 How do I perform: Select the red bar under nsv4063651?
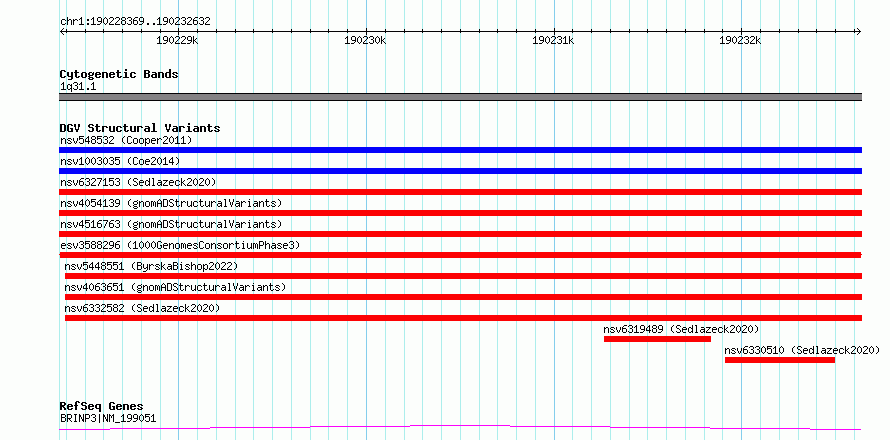tap(463, 297)
